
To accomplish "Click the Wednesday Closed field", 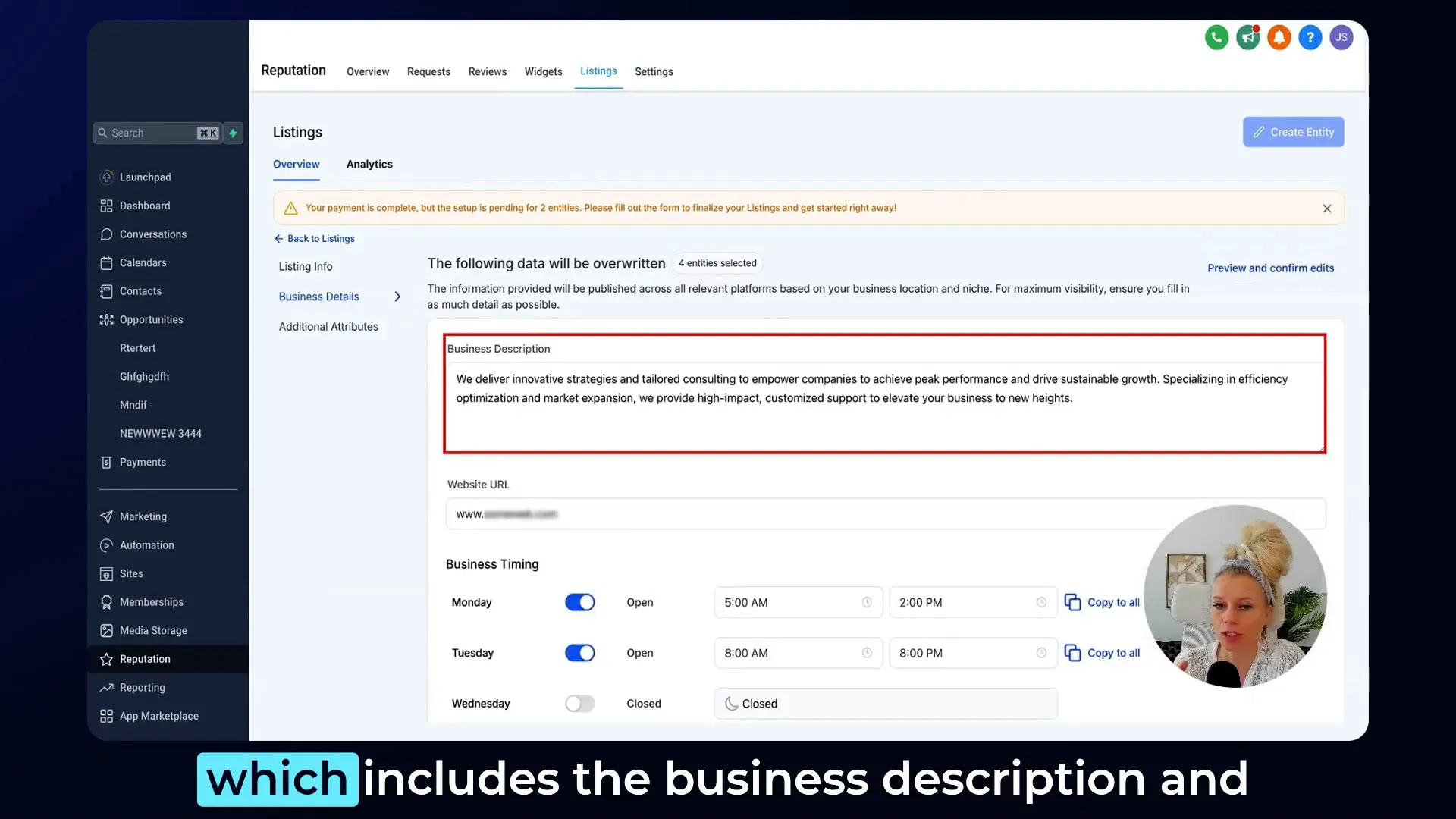I will (x=886, y=704).
